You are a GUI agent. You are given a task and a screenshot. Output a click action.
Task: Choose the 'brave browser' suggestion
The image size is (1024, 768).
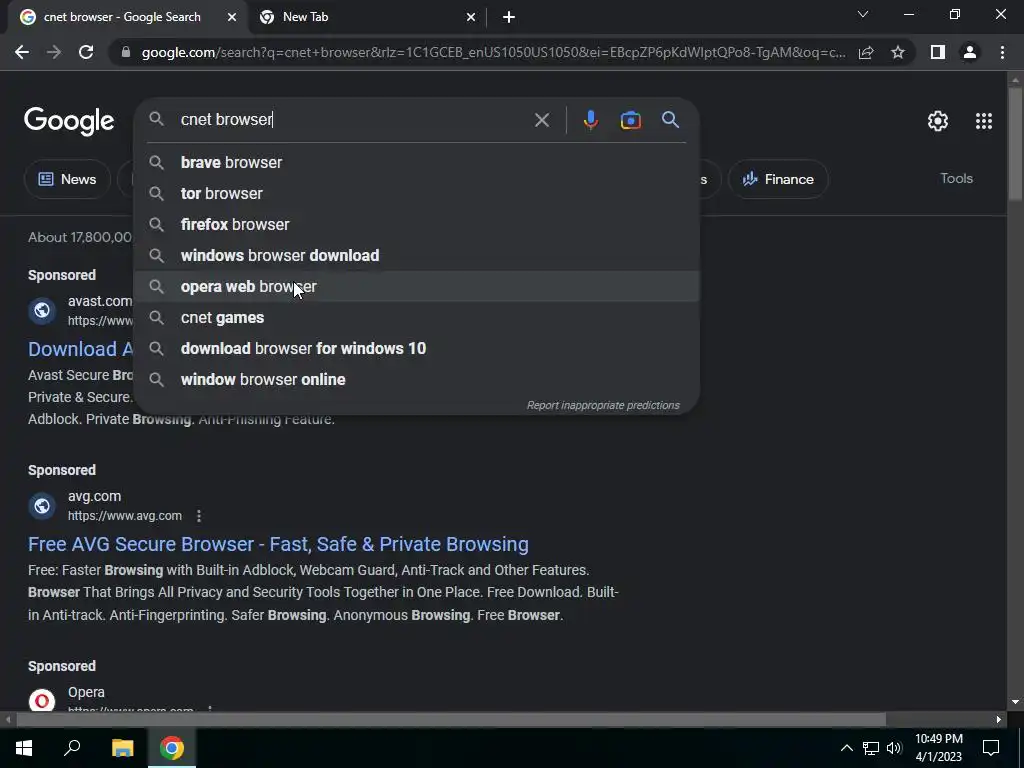click(417, 163)
